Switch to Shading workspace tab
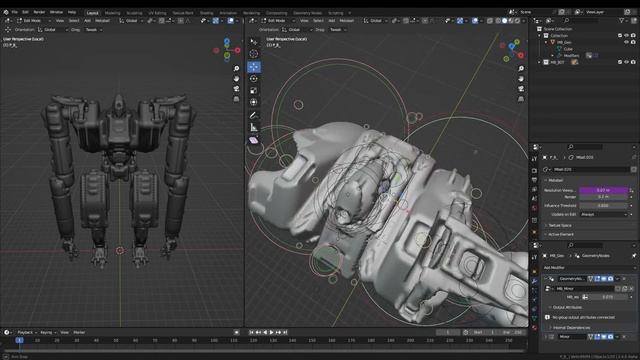The image size is (640, 360). pos(206,13)
